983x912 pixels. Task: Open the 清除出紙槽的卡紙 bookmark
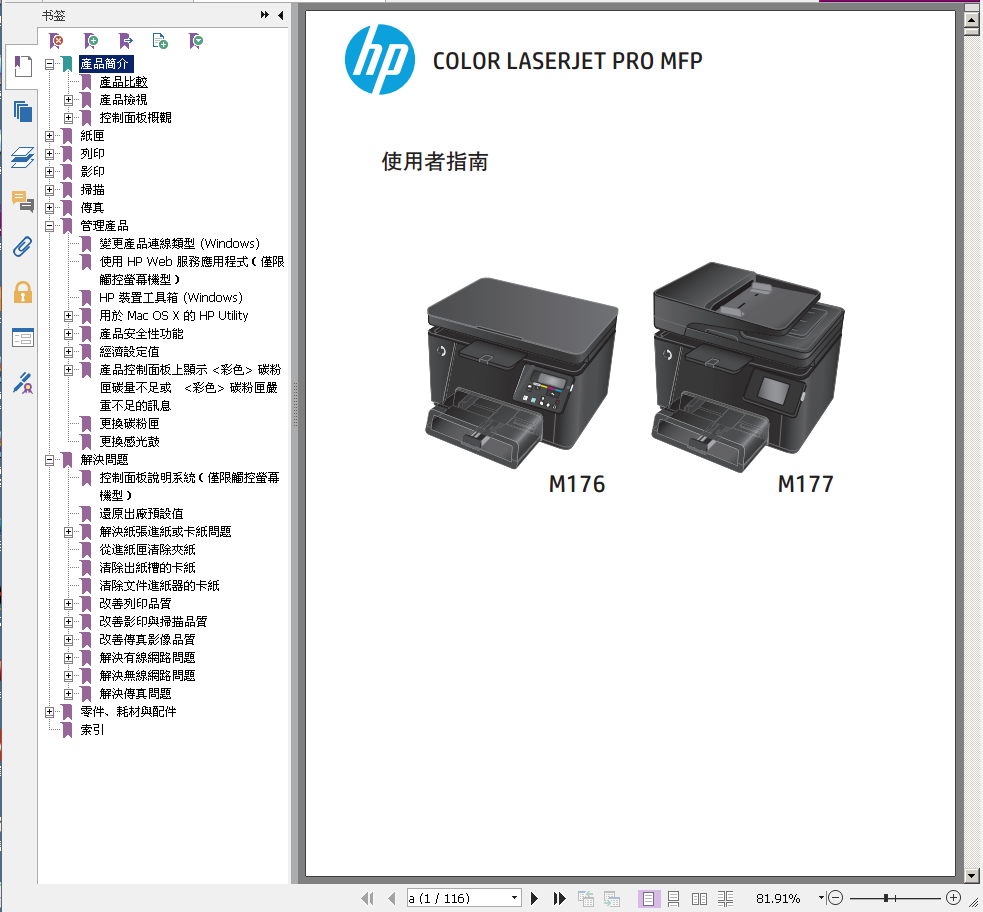(x=147, y=568)
